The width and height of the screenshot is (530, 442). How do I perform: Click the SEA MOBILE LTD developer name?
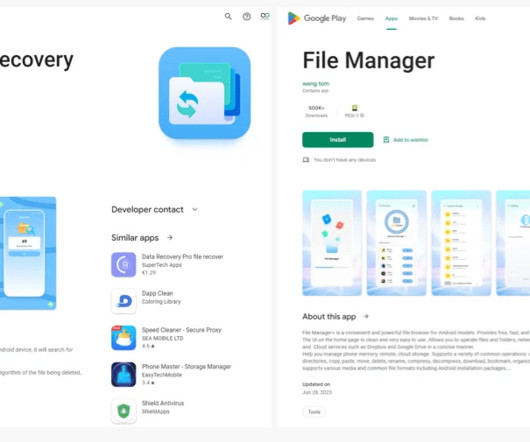[162, 338]
